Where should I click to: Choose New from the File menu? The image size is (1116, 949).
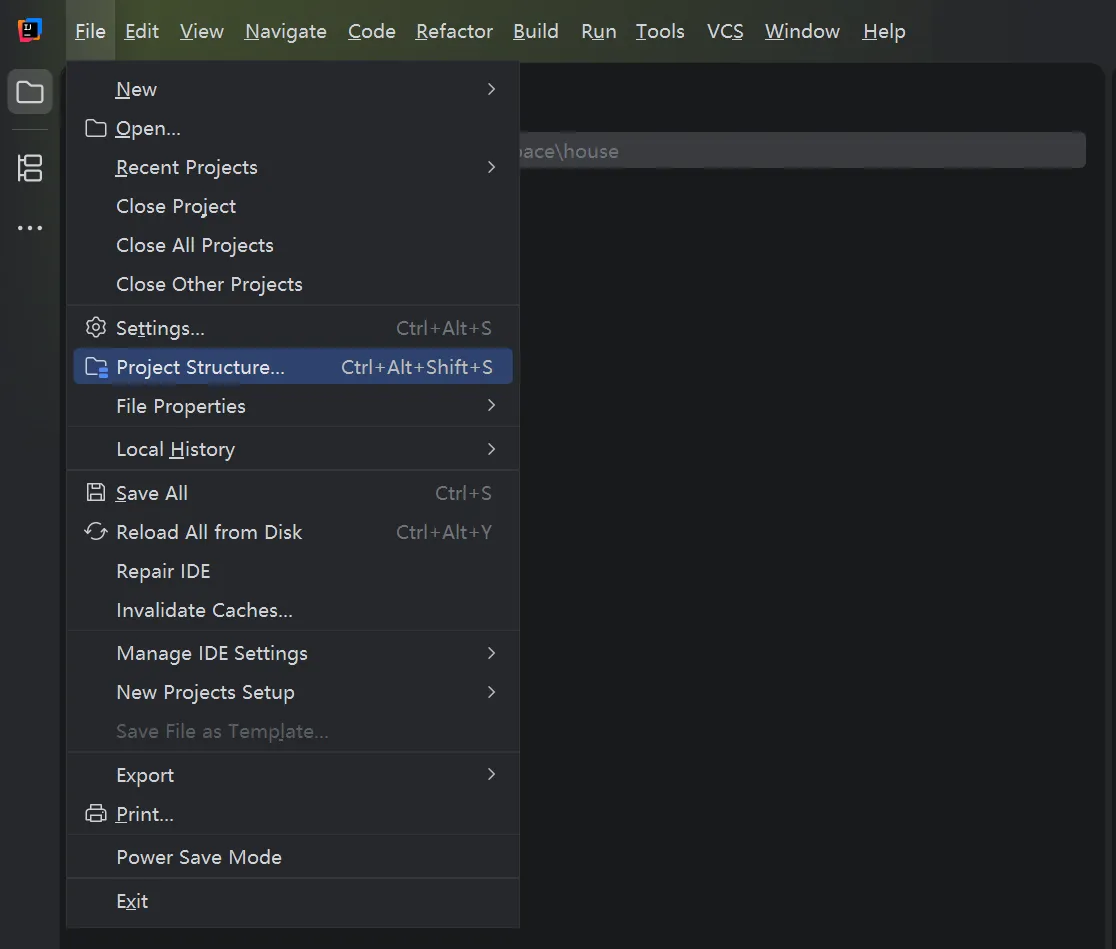(293, 89)
